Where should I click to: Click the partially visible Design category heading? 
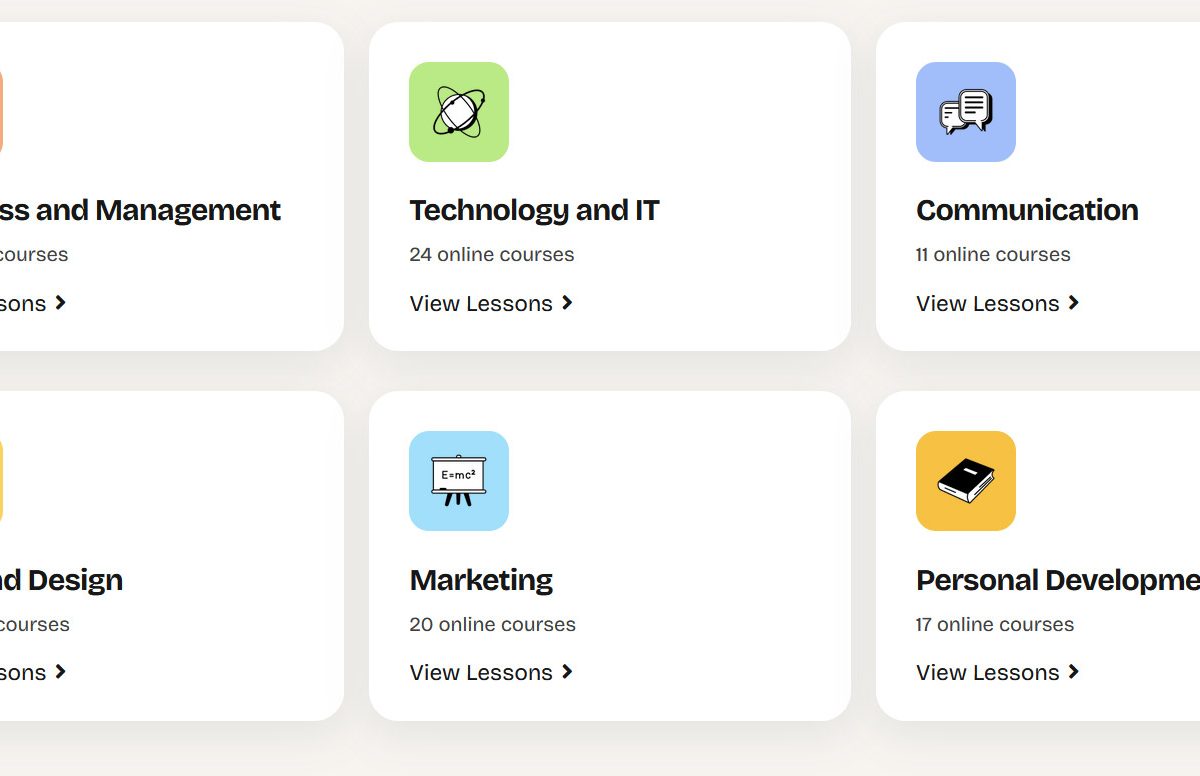coord(61,580)
